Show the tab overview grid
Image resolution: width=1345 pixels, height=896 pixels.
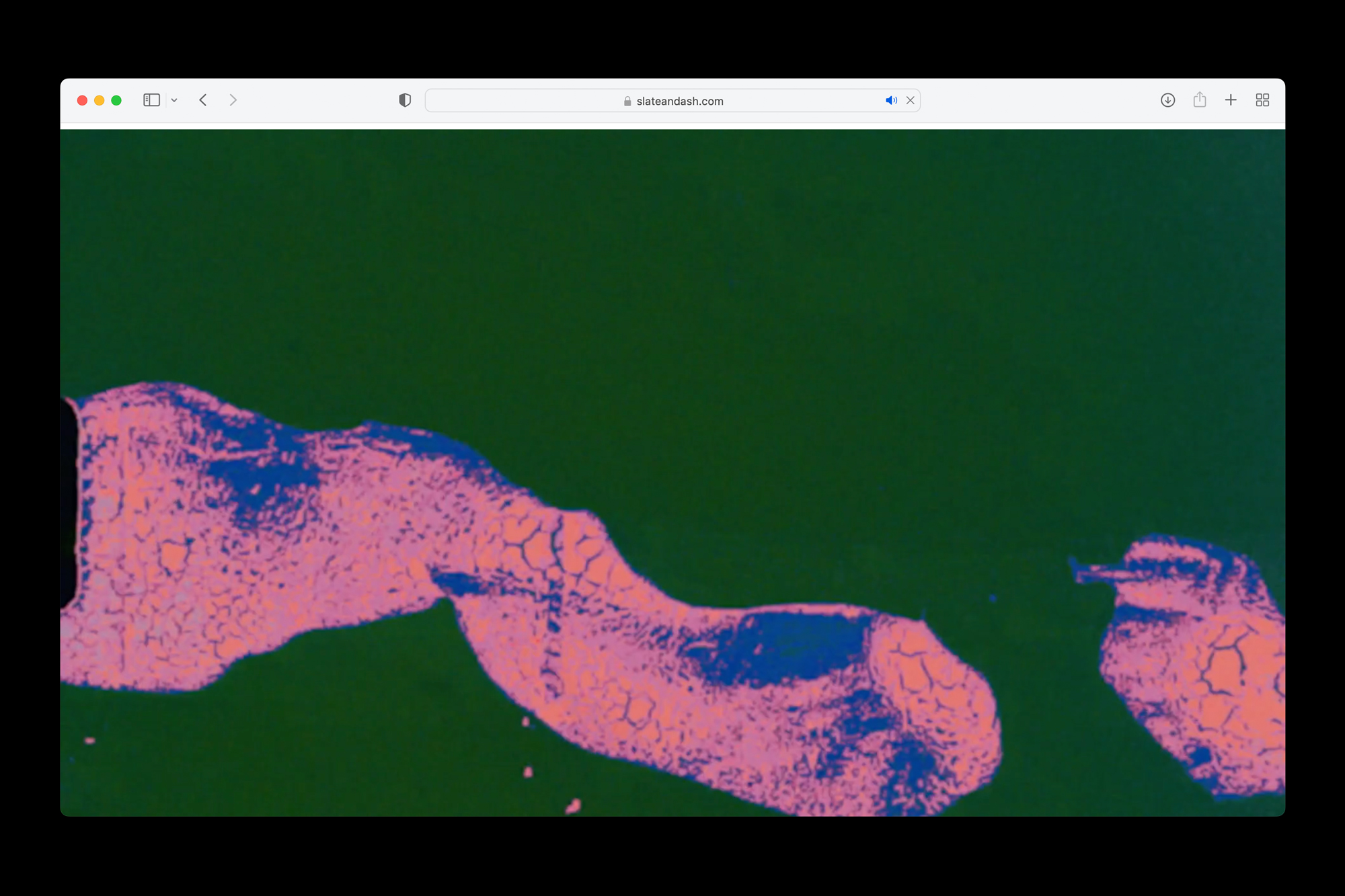click(x=1262, y=100)
